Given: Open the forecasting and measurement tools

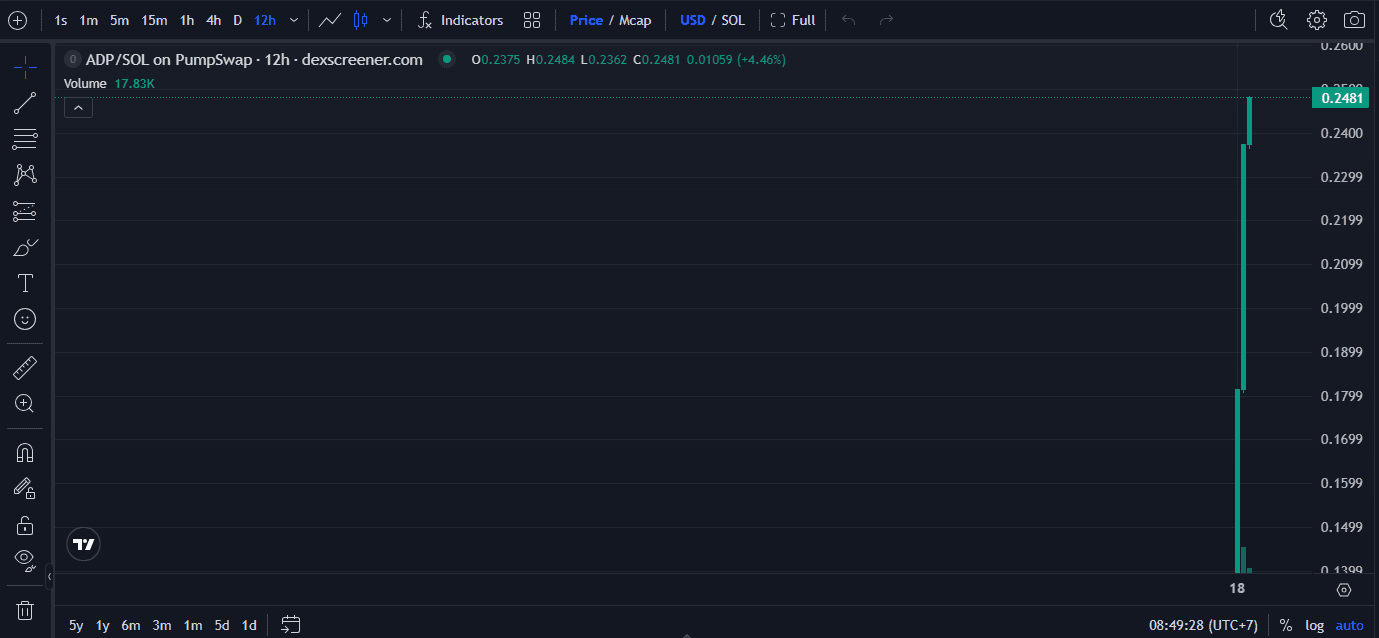Looking at the screenshot, I should (x=25, y=211).
